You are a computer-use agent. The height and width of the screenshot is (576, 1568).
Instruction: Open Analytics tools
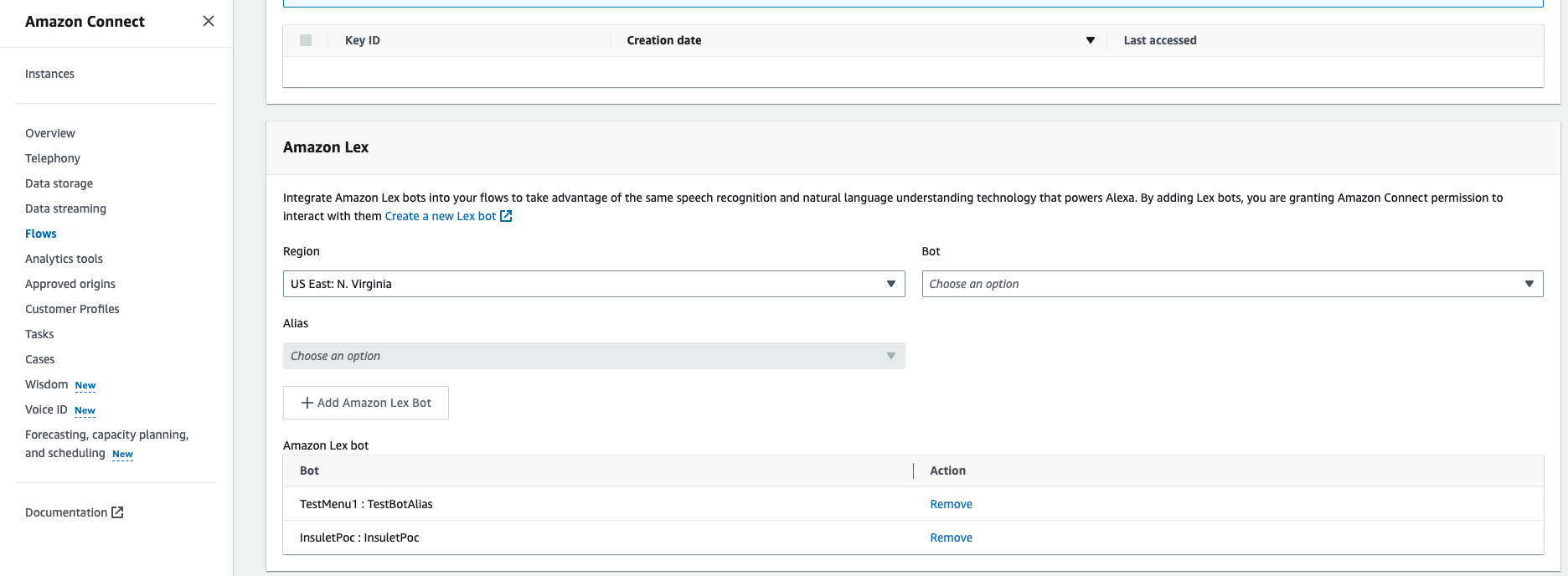click(x=64, y=259)
